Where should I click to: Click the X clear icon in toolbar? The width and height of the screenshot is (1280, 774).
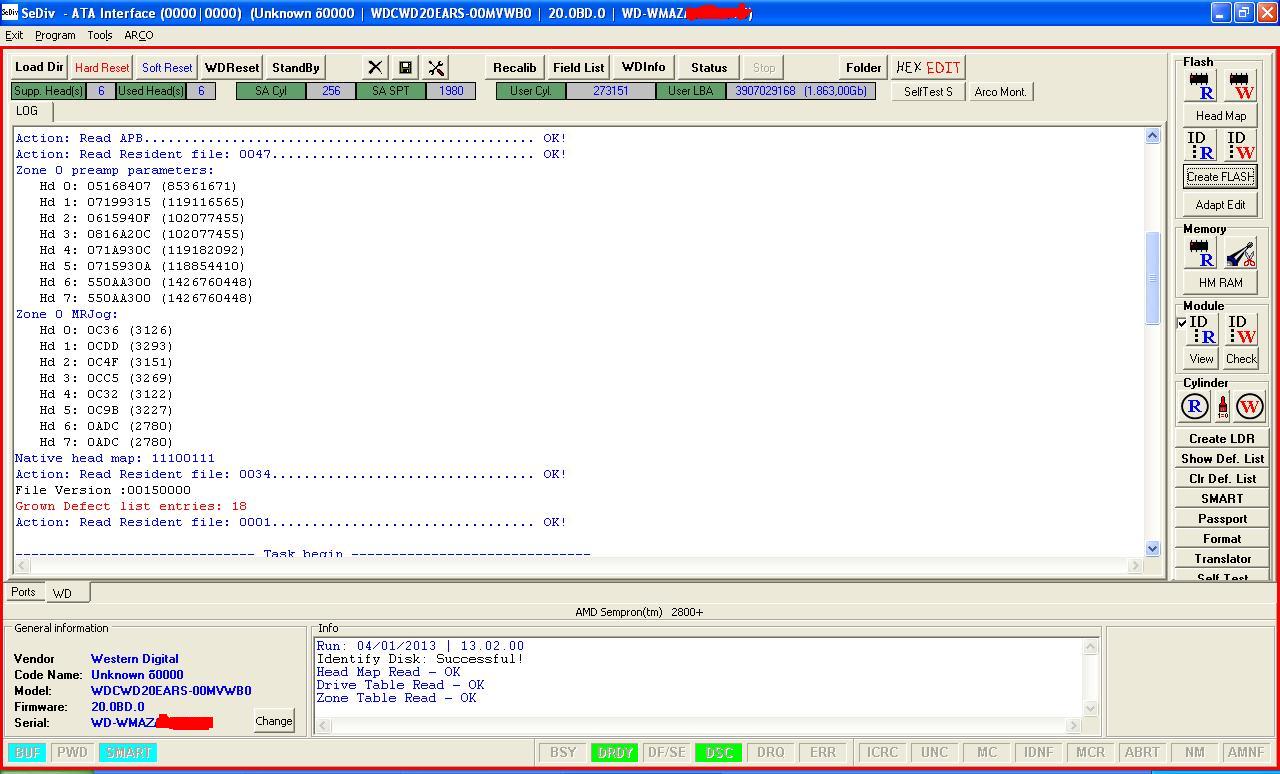tap(375, 67)
